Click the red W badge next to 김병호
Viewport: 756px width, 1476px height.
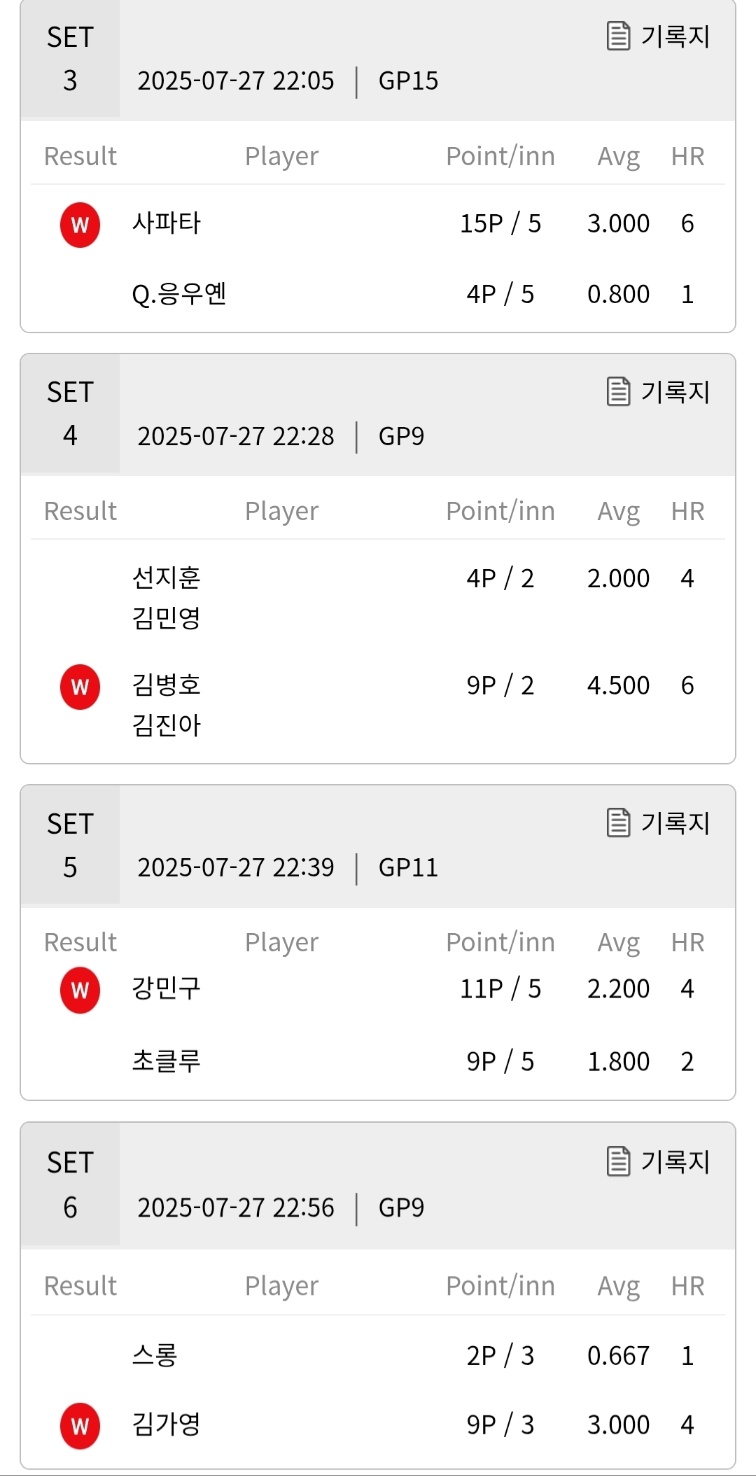click(80, 687)
